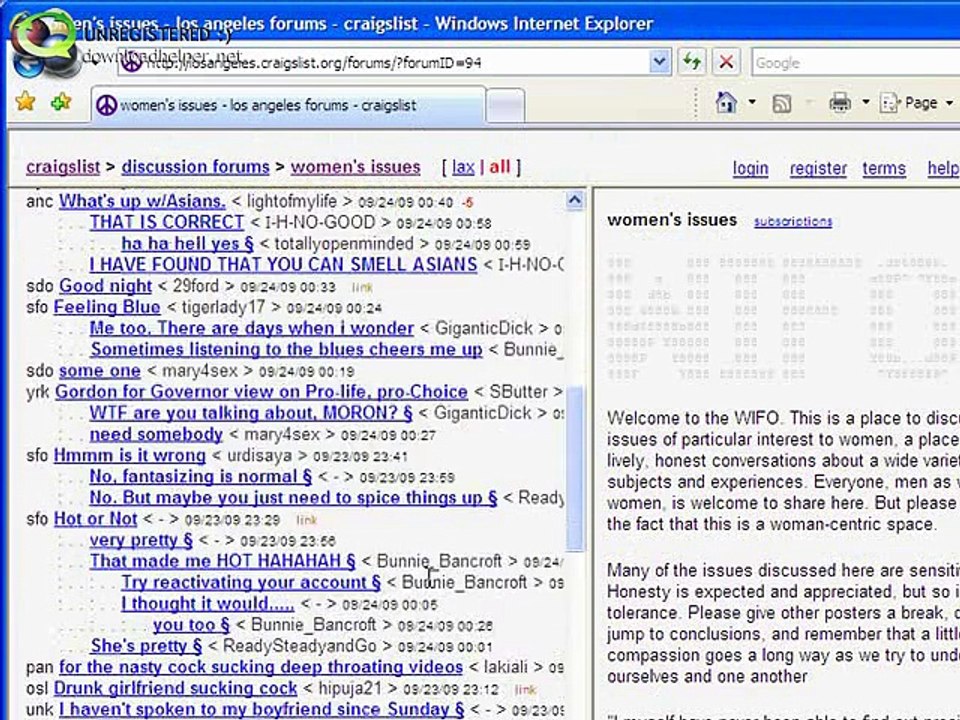The image size is (960, 720).
Task: Open I haven't spoken to my boyfriend thread
Action: [261, 709]
